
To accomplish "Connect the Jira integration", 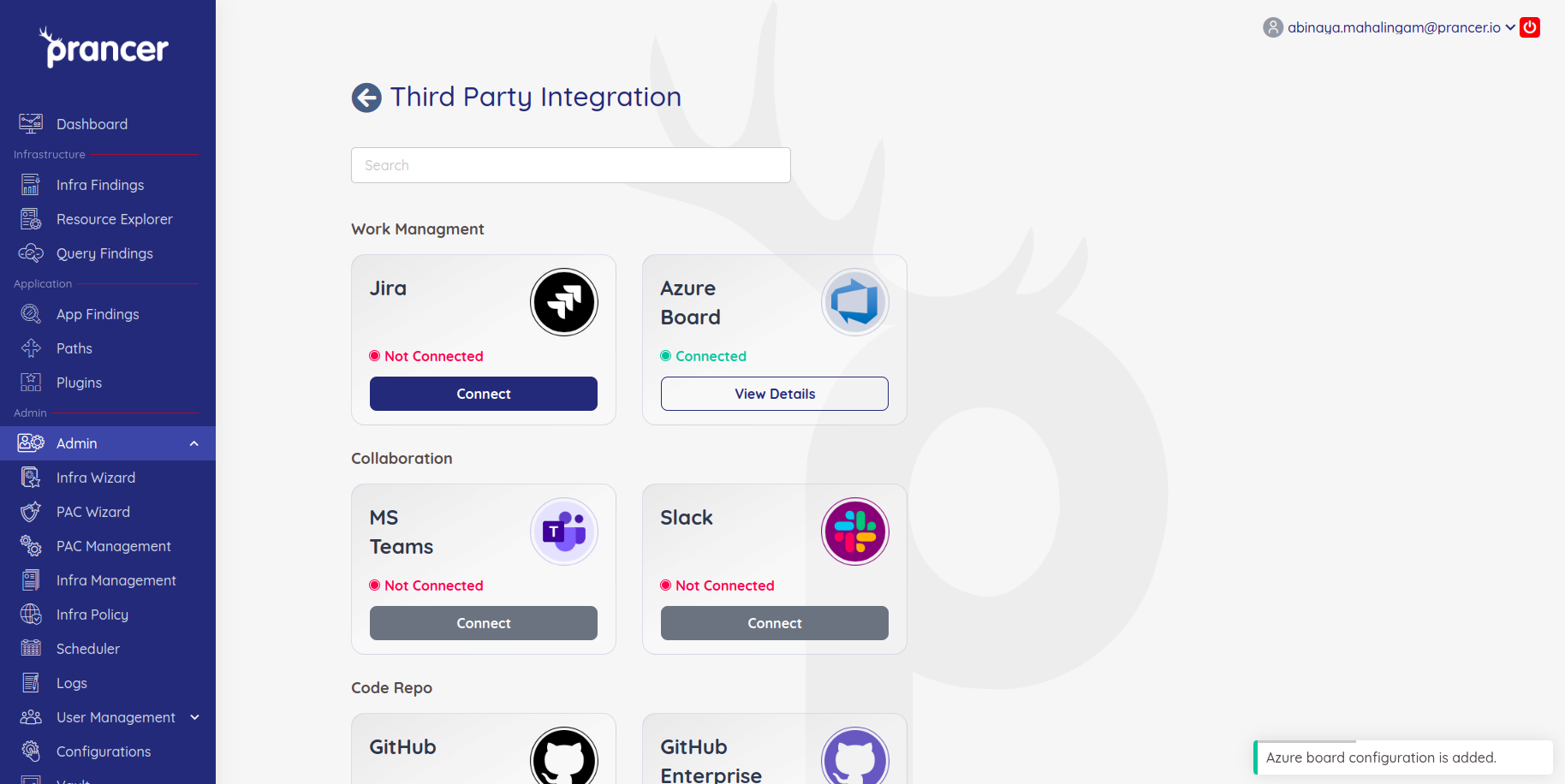I will click(x=484, y=394).
